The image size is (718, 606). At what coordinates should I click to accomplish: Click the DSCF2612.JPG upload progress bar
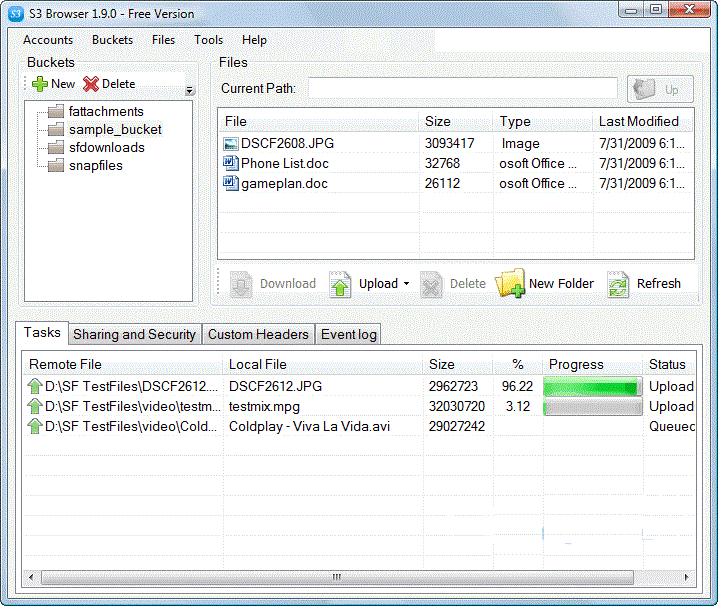tap(591, 387)
